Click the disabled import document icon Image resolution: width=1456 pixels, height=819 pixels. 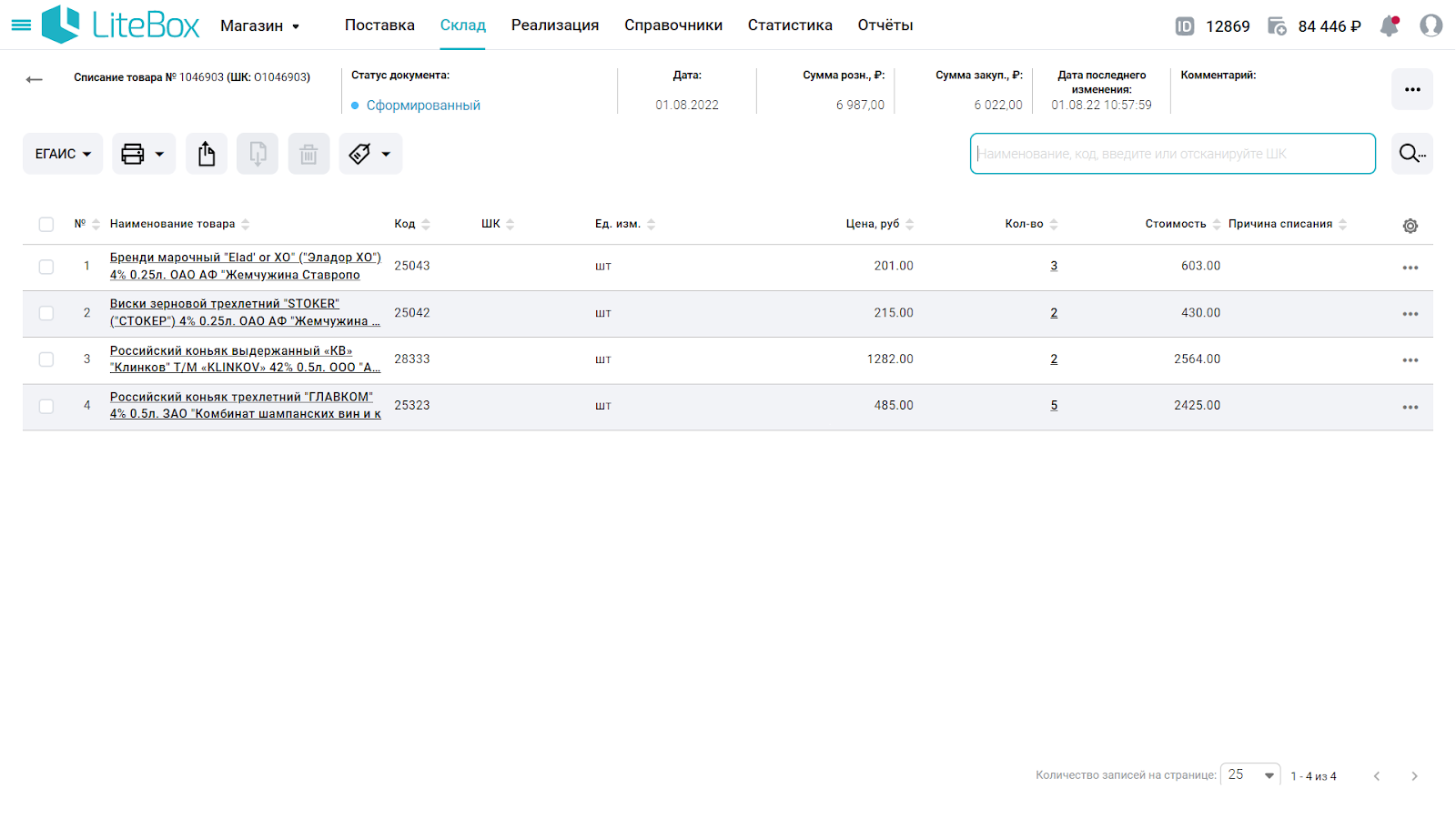point(258,154)
